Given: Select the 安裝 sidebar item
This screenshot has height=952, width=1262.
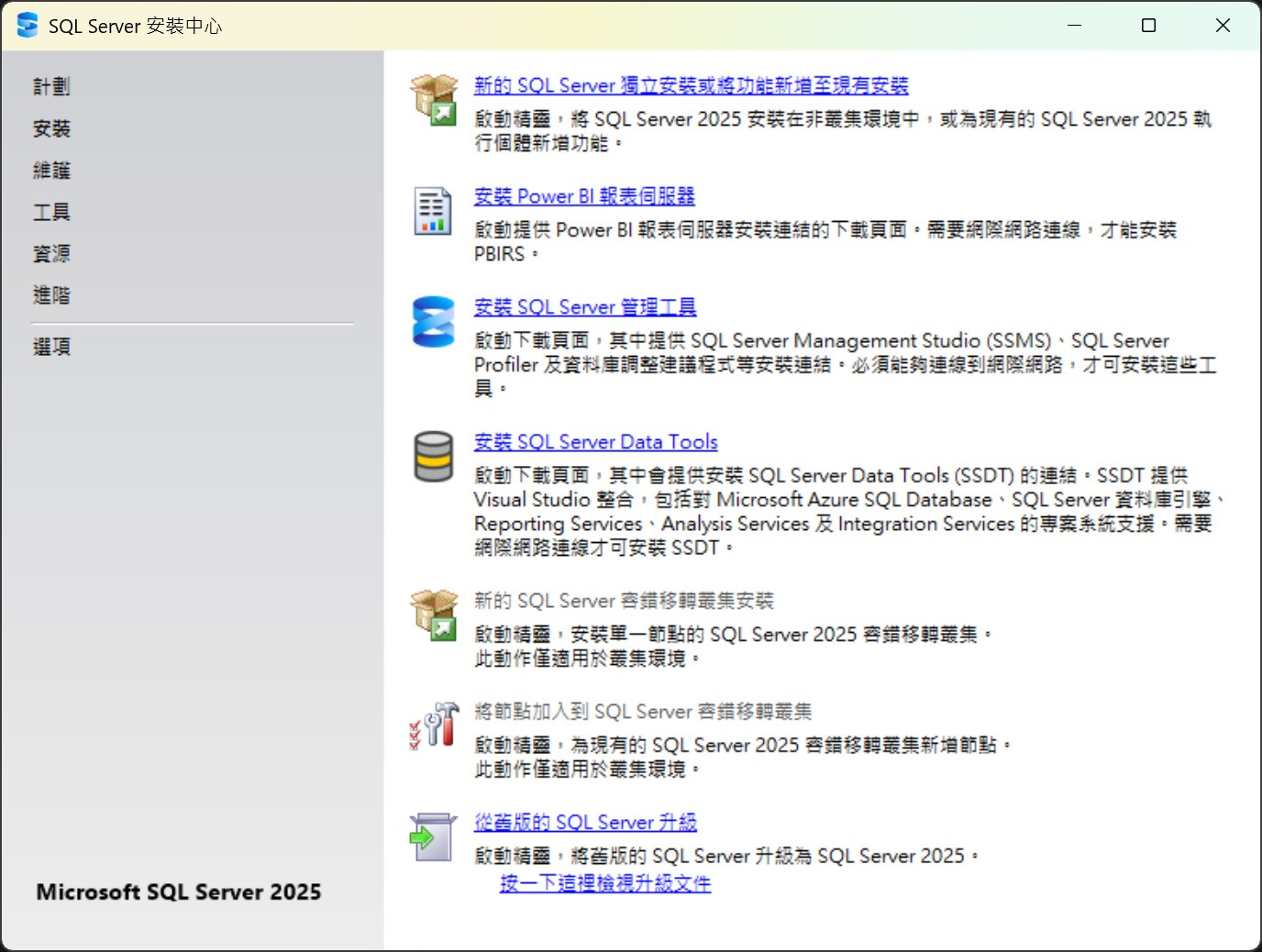Looking at the screenshot, I should click(x=51, y=128).
